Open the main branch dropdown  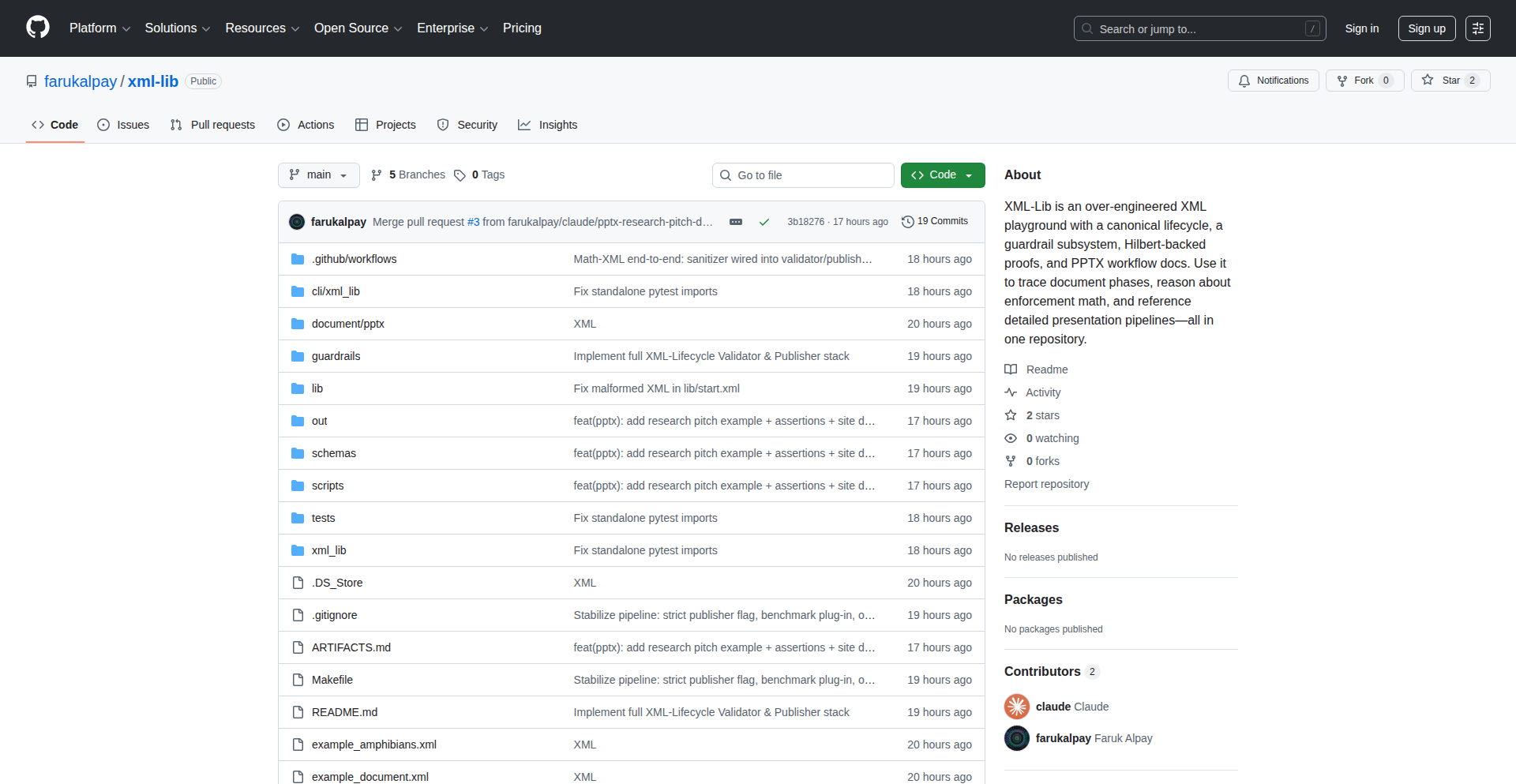318,174
